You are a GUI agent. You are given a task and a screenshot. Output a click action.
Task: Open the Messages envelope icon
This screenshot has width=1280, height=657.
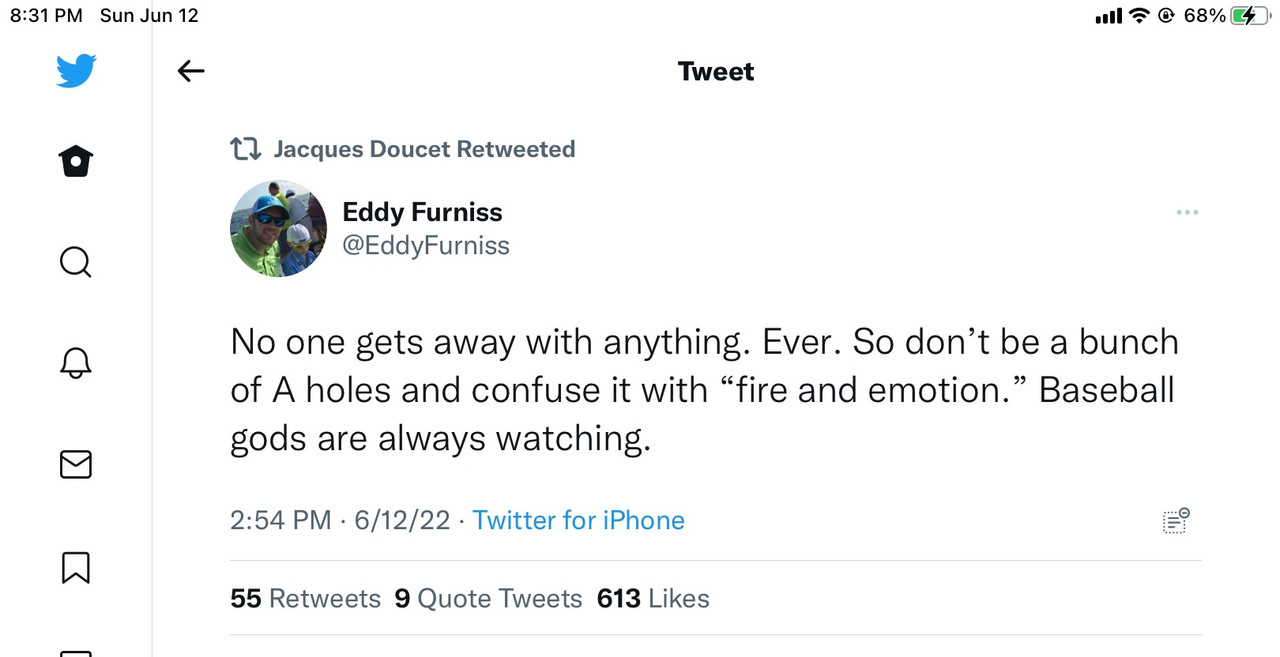(x=76, y=464)
